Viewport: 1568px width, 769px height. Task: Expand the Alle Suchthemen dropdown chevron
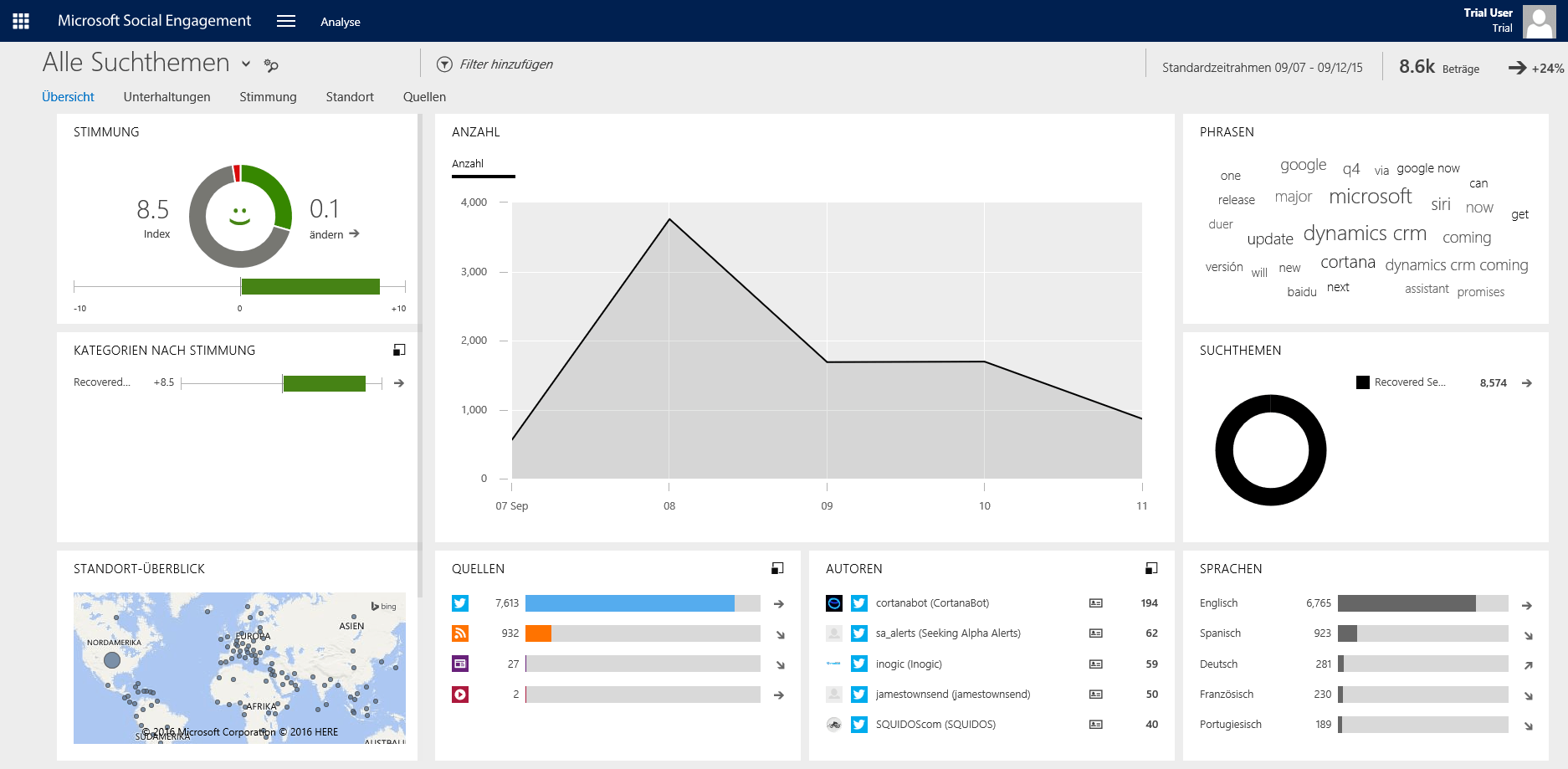click(x=246, y=64)
